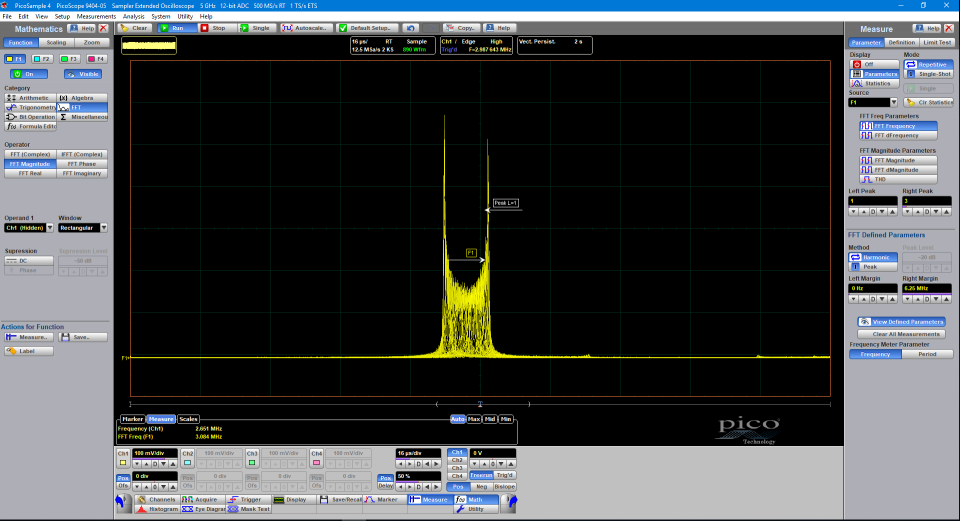
Task: Click Clear All Measurements button
Action: tap(900, 333)
